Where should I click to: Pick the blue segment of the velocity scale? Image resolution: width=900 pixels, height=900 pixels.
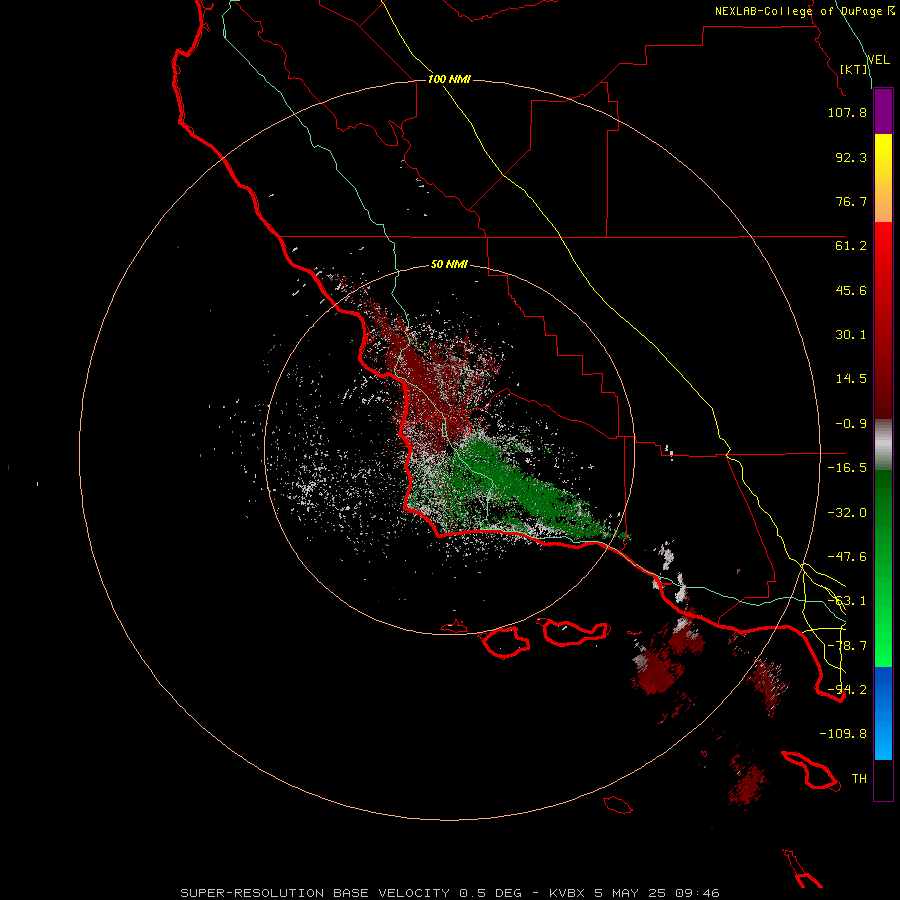(x=883, y=713)
